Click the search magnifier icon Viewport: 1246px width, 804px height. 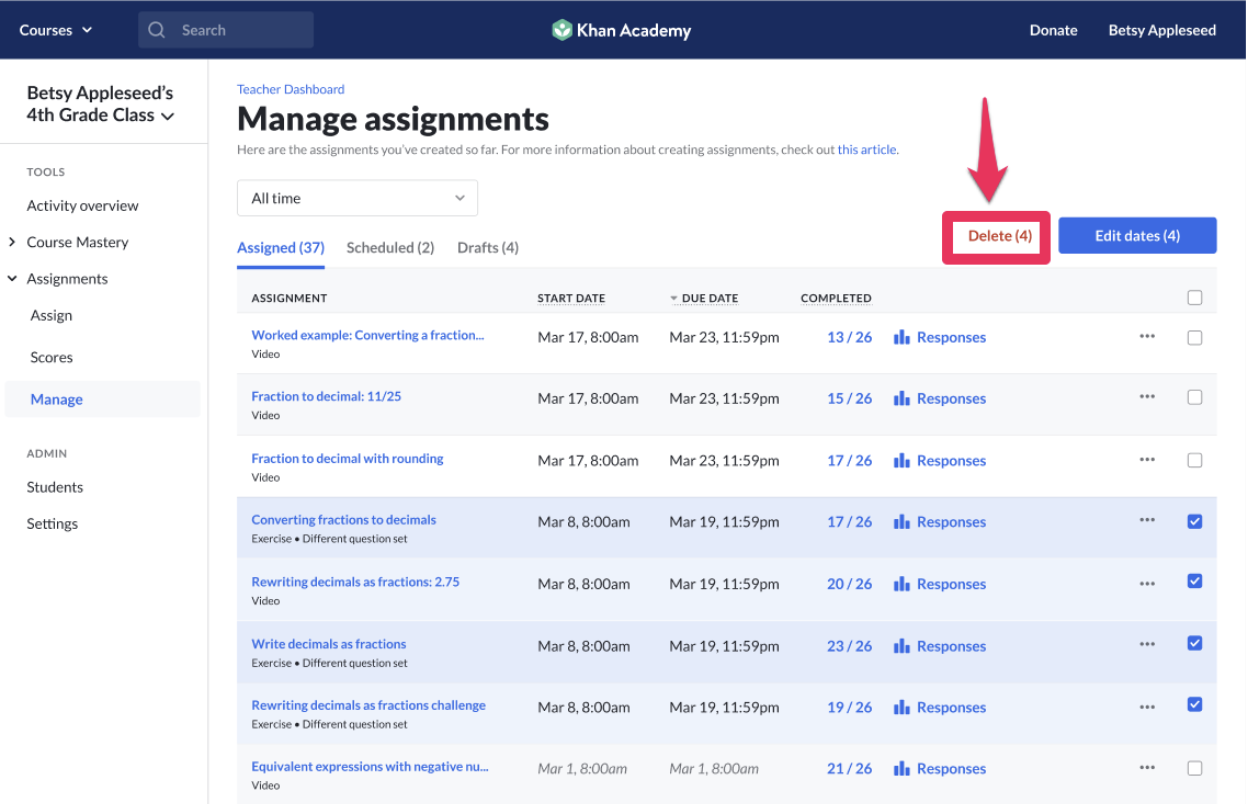coord(156,30)
